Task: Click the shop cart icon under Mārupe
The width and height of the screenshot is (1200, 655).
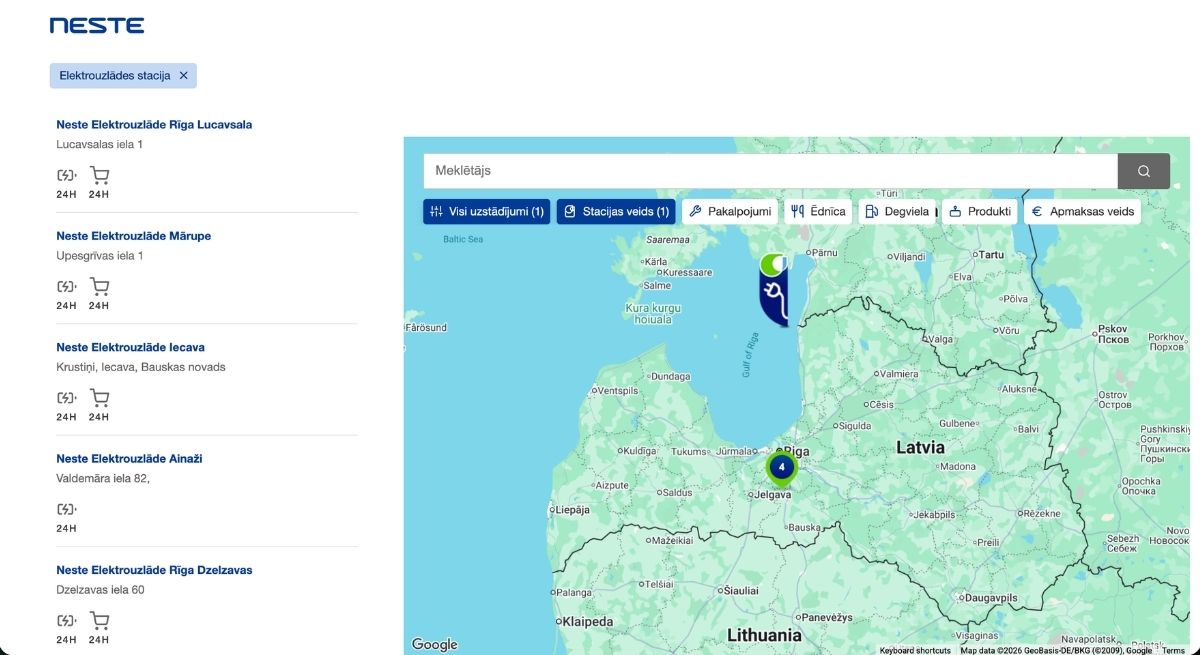Action: pos(99,287)
